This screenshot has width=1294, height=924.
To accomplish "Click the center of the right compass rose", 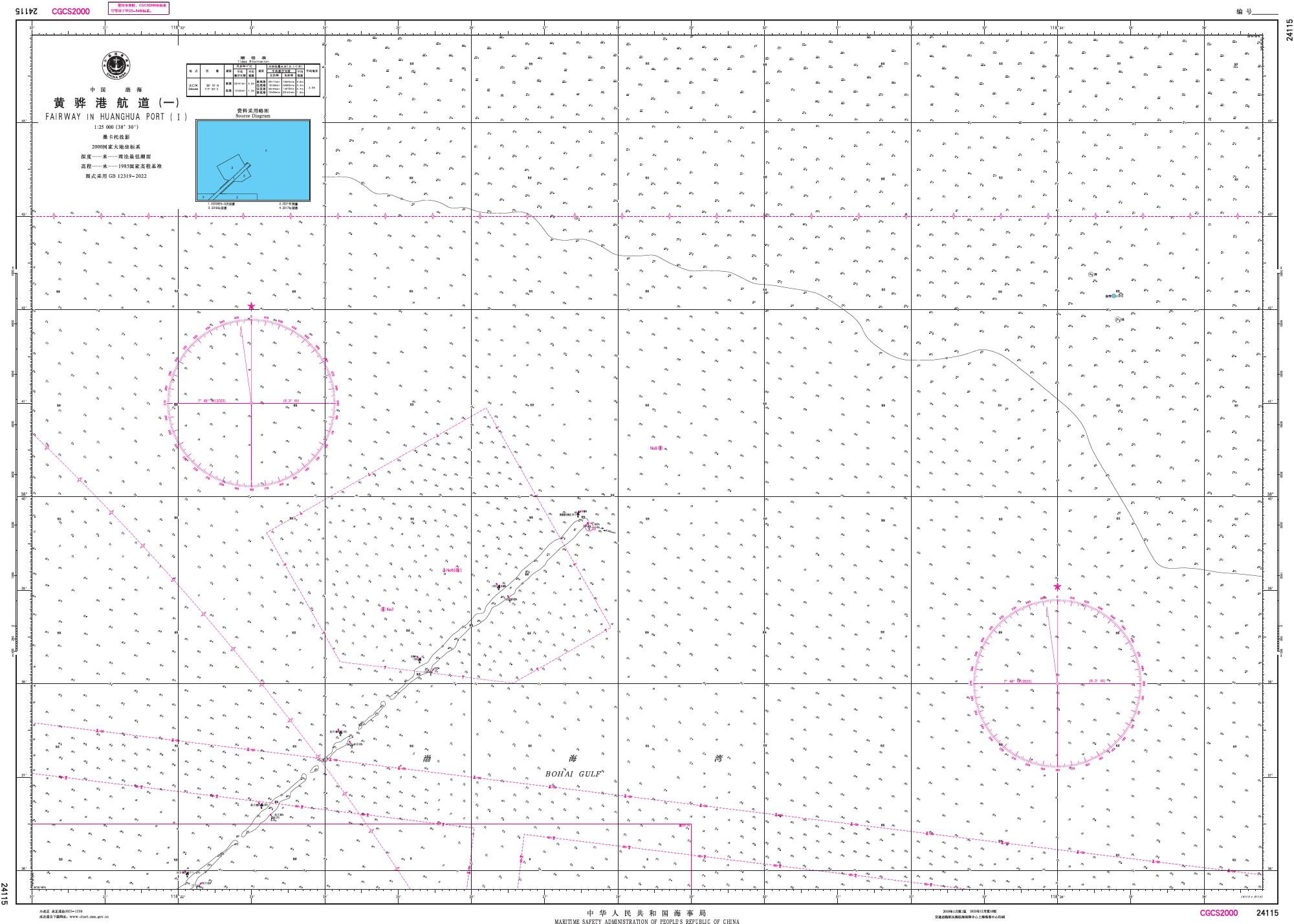I will (1057, 683).
